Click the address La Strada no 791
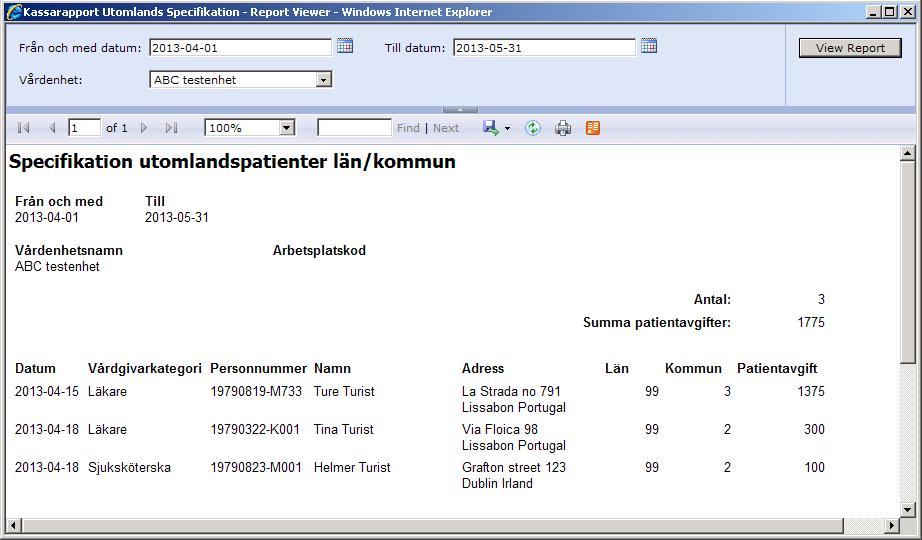Viewport: 922px width, 540px height. click(x=511, y=391)
